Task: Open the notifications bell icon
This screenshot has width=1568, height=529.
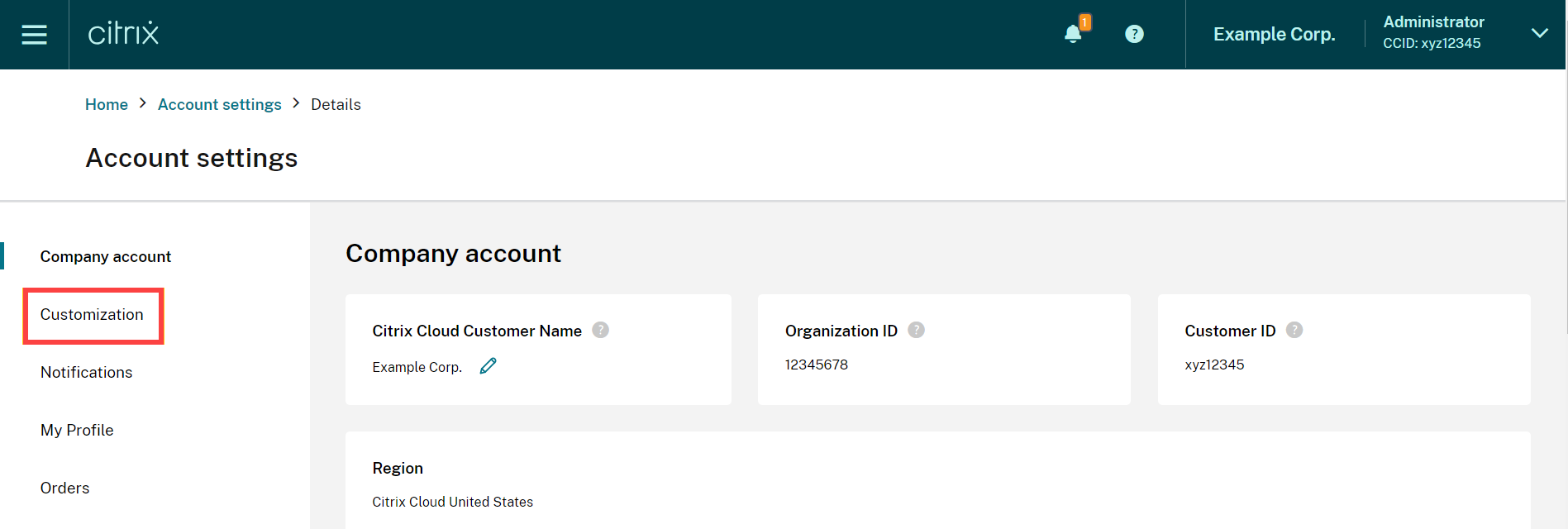Action: (1074, 34)
